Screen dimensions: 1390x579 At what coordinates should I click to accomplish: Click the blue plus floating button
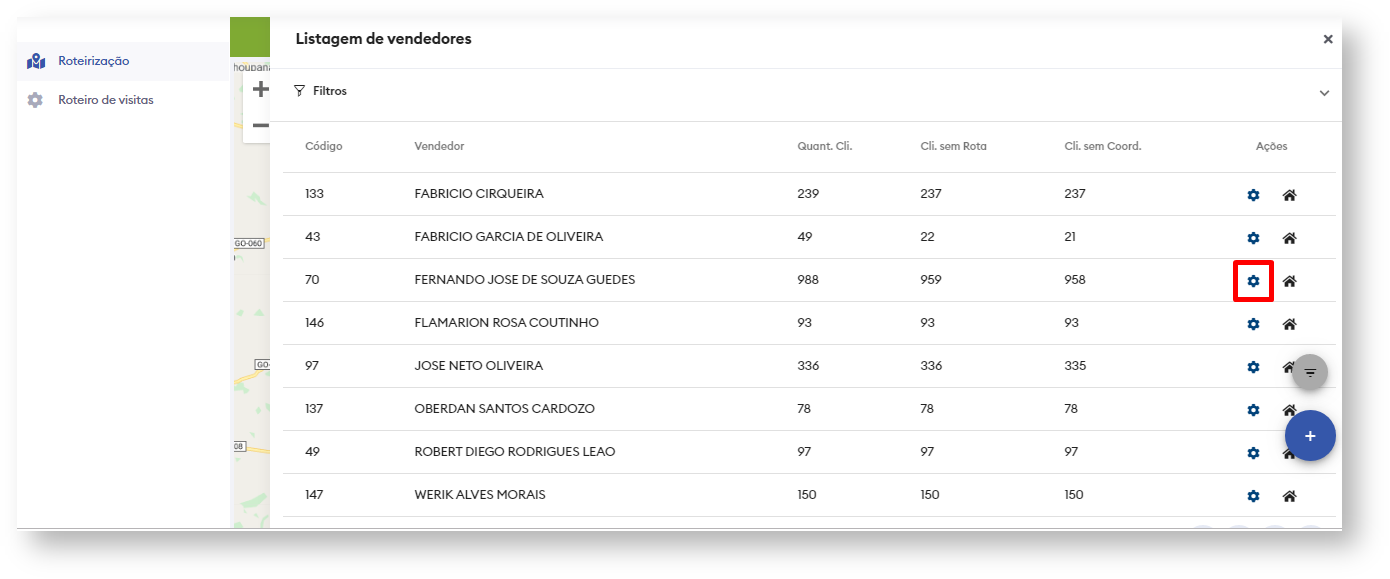tap(1310, 436)
